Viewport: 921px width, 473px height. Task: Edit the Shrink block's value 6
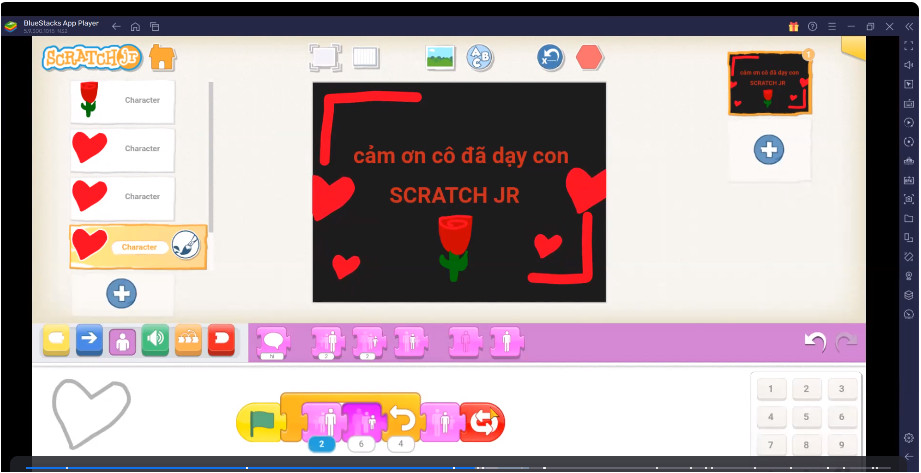pos(361,445)
